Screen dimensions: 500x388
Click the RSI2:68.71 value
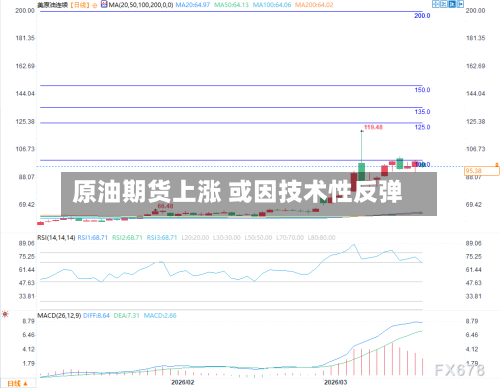[x=127, y=238]
